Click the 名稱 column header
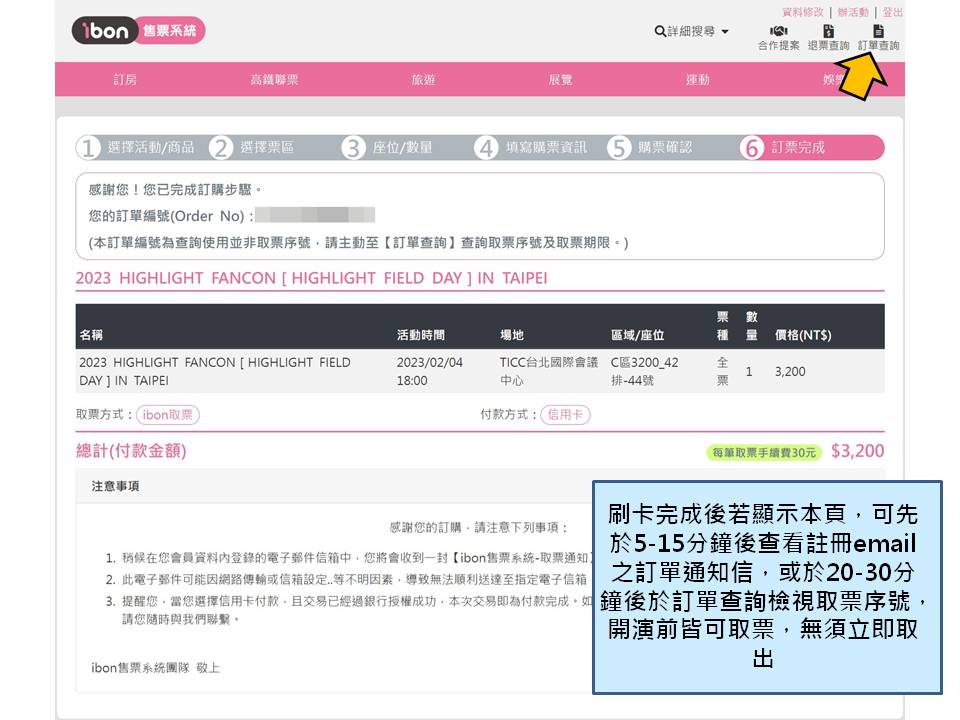The image size is (960, 720). coord(91,335)
